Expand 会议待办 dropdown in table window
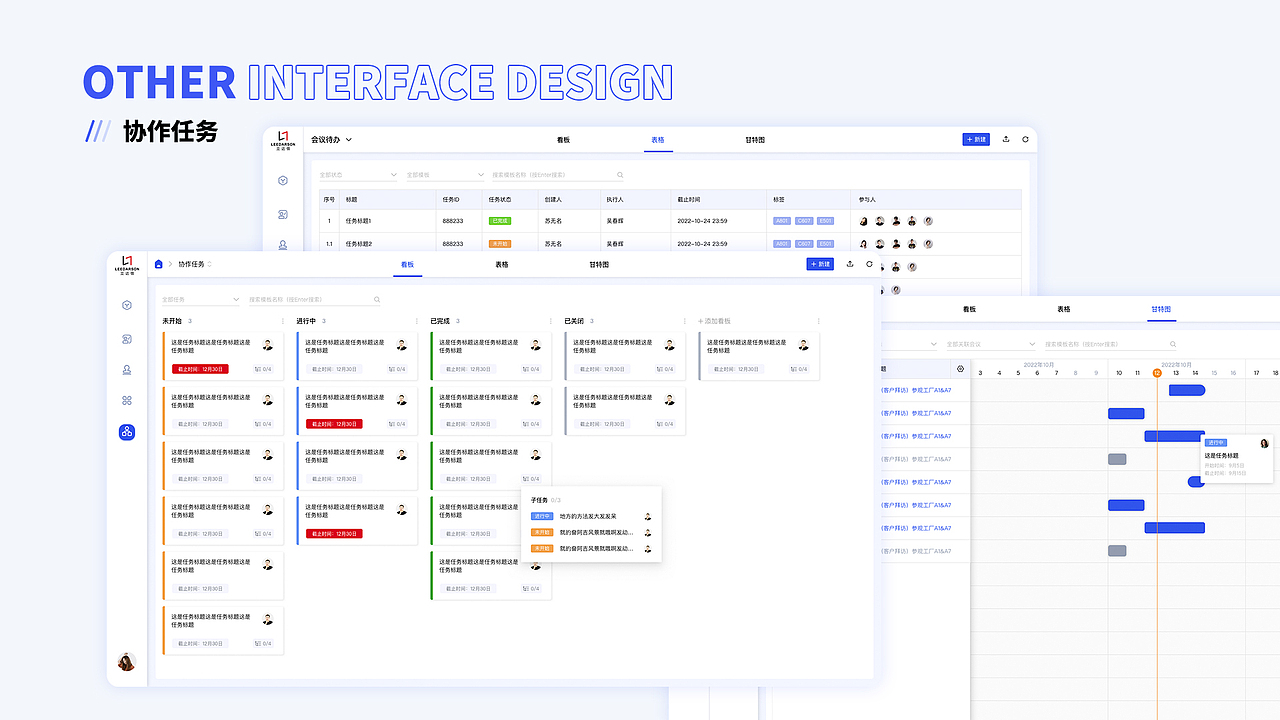The image size is (1280, 720). pyautogui.click(x=349, y=140)
